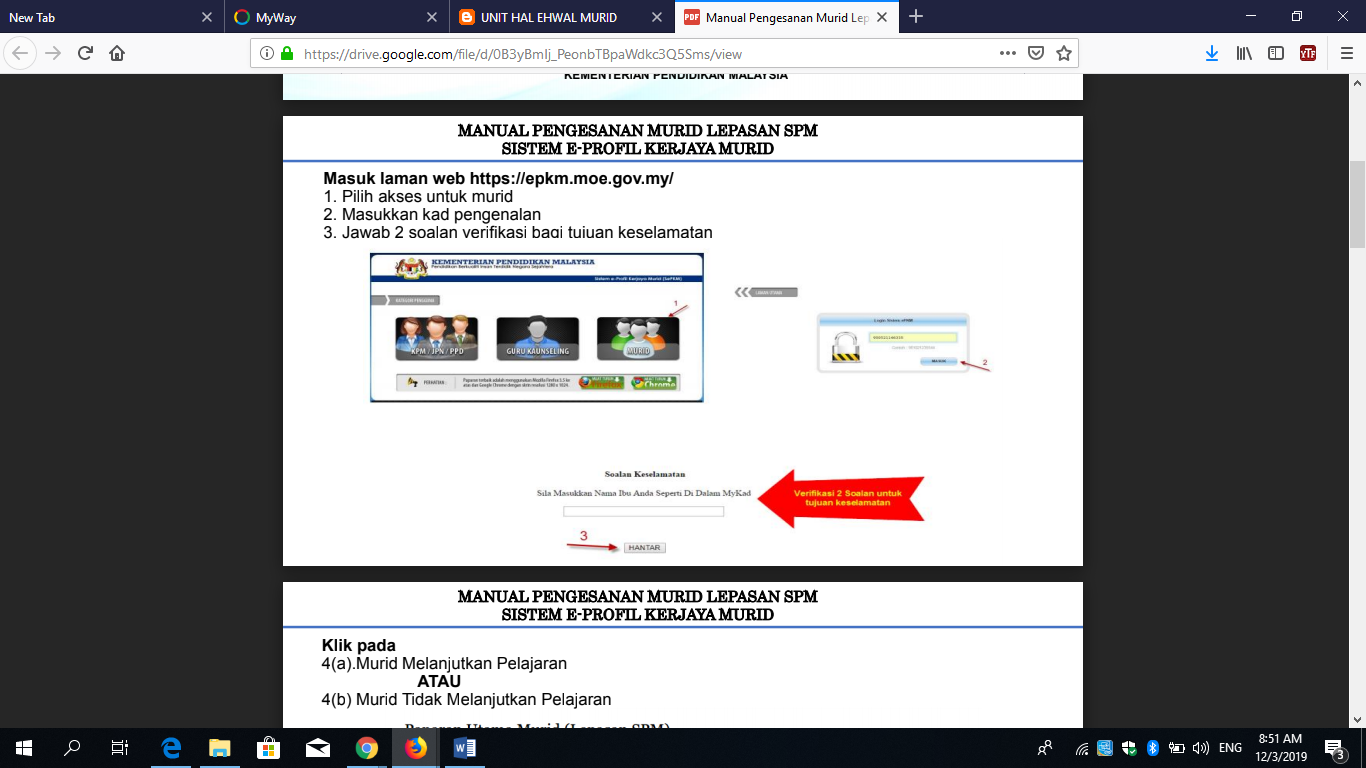Toggle the Firefox sidebar view
This screenshot has height=768, width=1366.
[x=1276, y=53]
